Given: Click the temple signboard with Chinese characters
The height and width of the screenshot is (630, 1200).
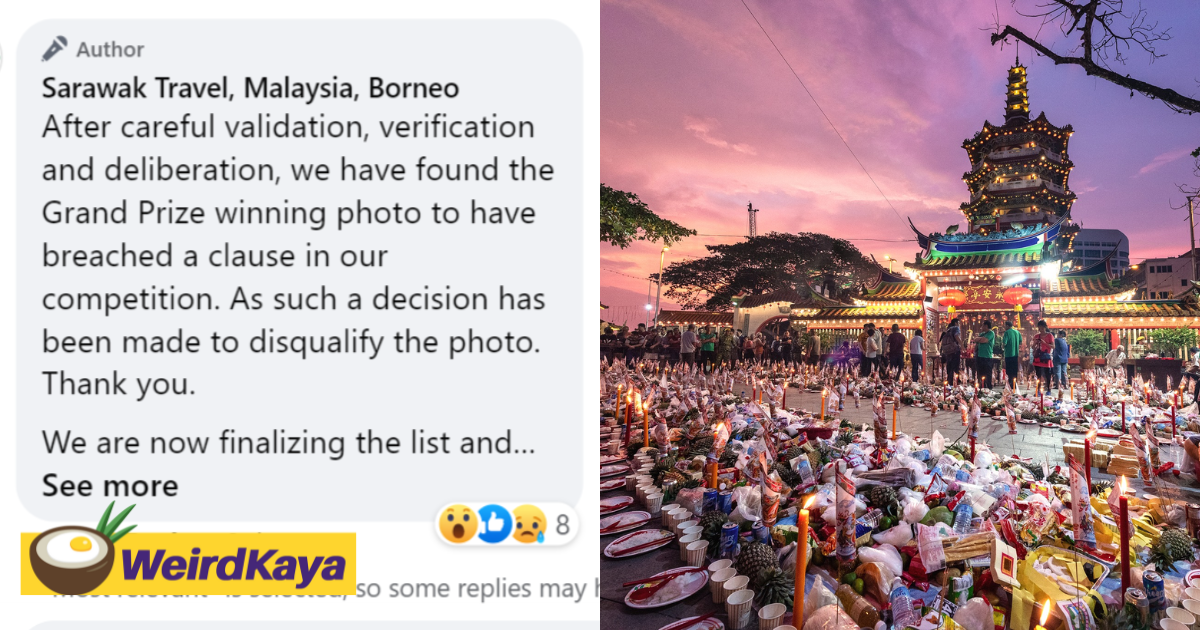Looking at the screenshot, I should (x=984, y=295).
